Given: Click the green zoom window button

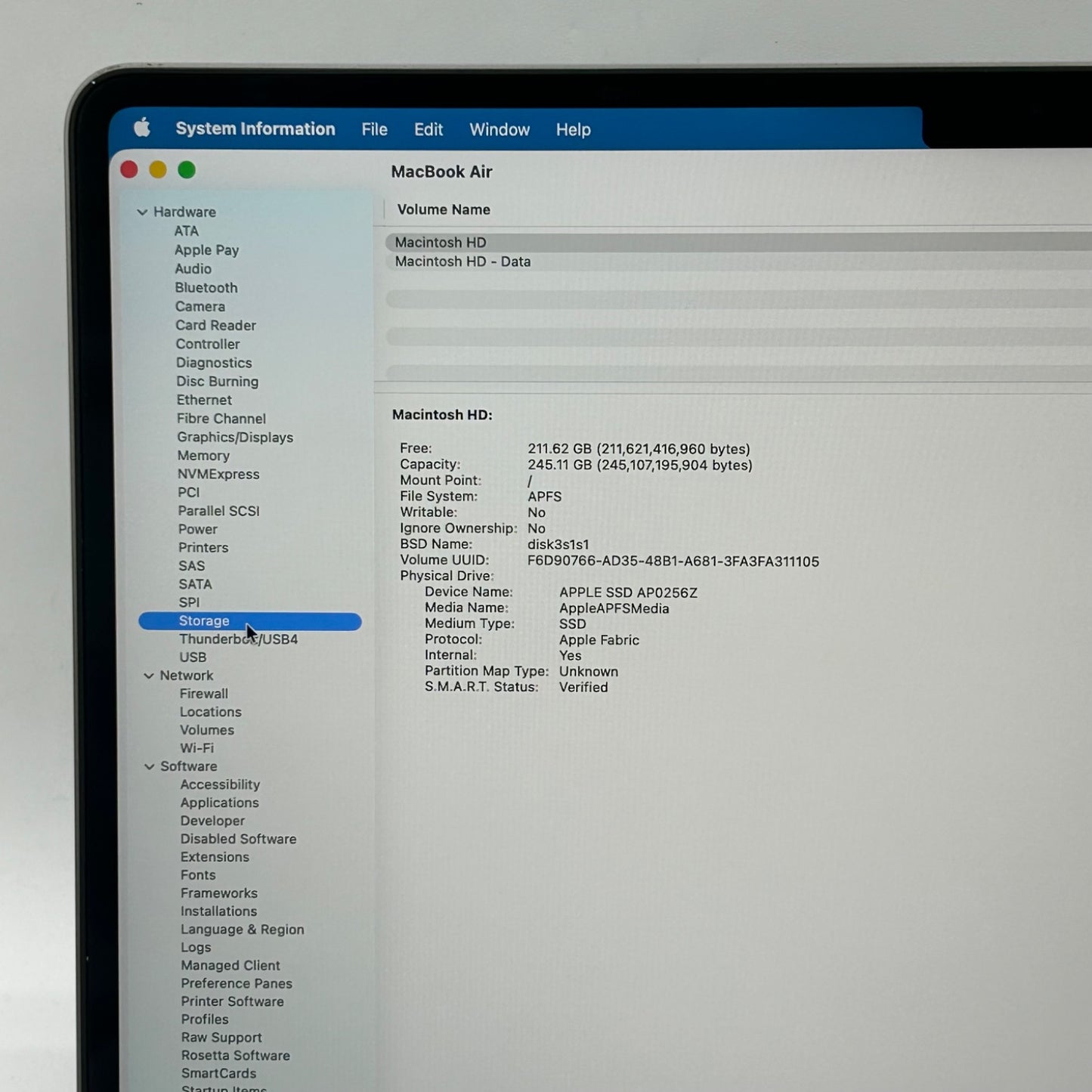Looking at the screenshot, I should [x=187, y=170].
